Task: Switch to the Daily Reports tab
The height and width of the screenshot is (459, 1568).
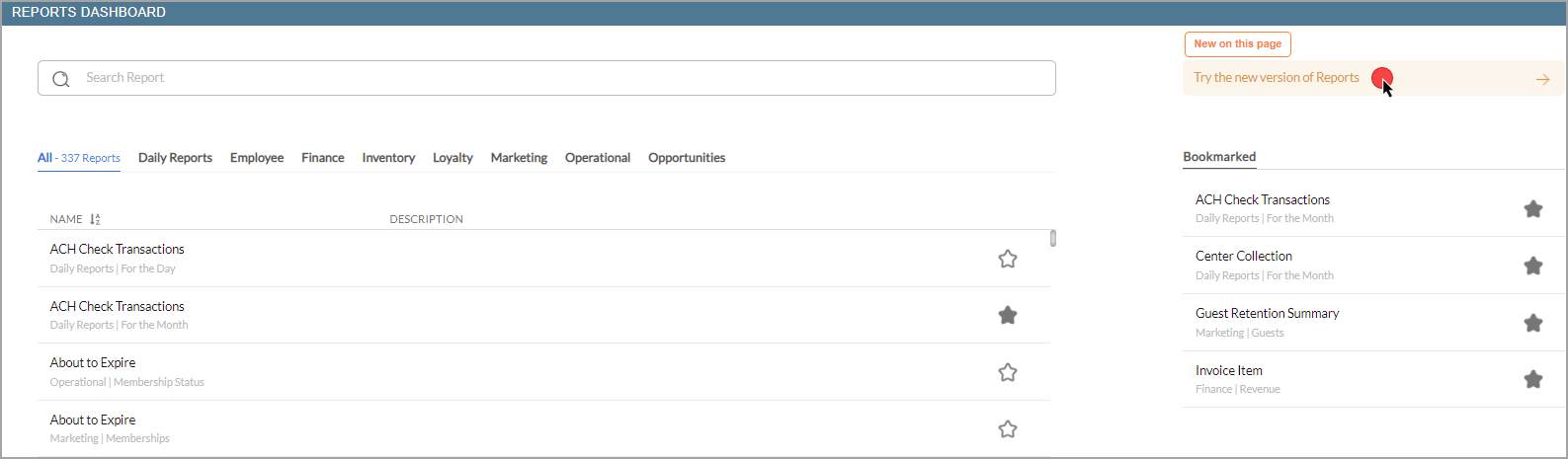Action: pos(175,158)
